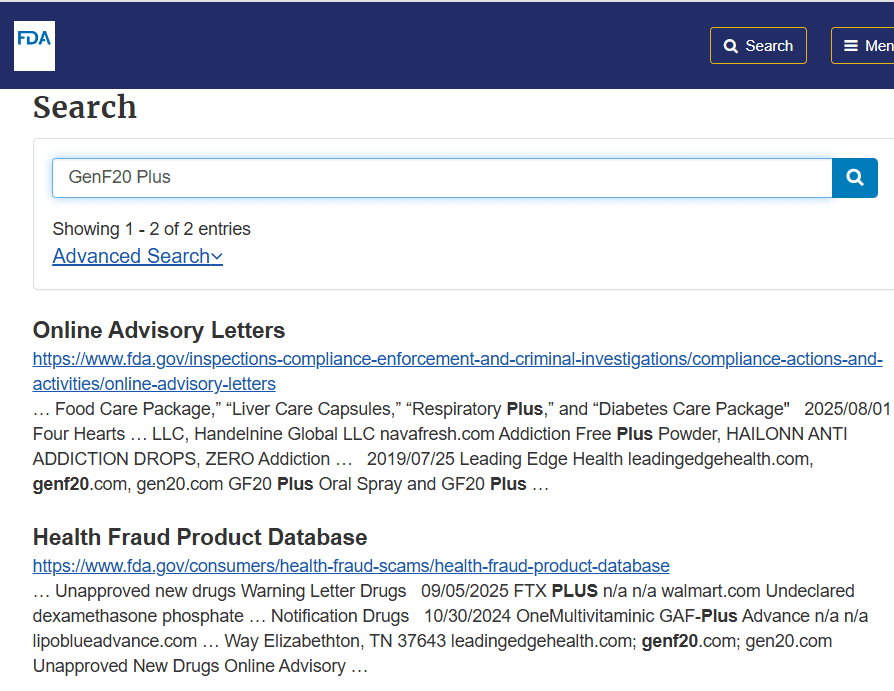Click the chevron beside Advanced Search
The image size is (894, 691).
tap(217, 257)
